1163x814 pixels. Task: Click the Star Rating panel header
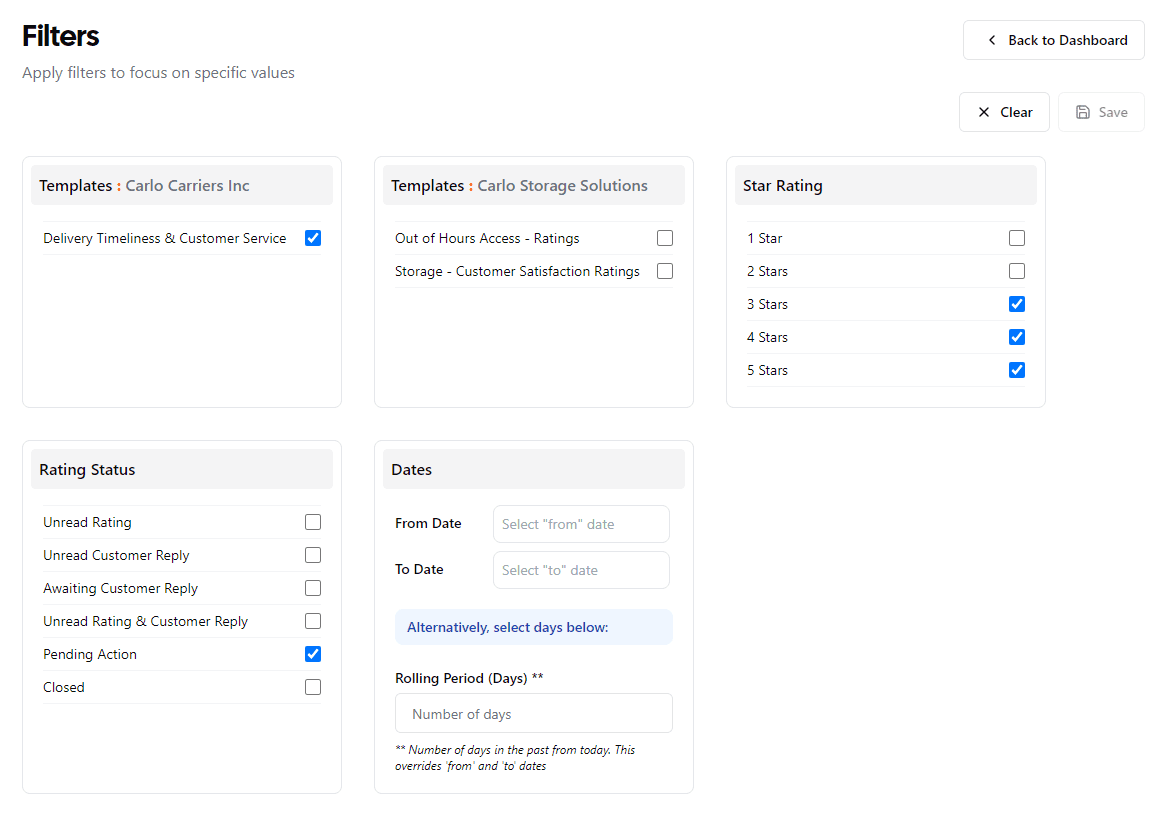886,186
